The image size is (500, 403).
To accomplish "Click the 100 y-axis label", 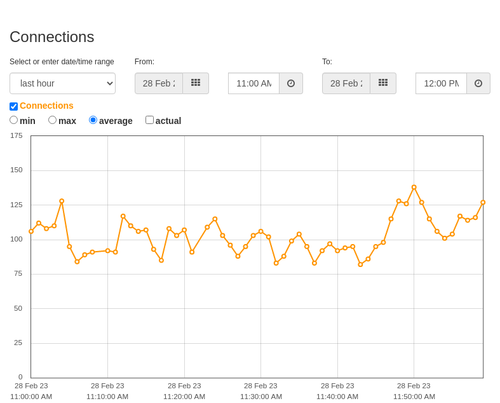I will pos(16,239).
